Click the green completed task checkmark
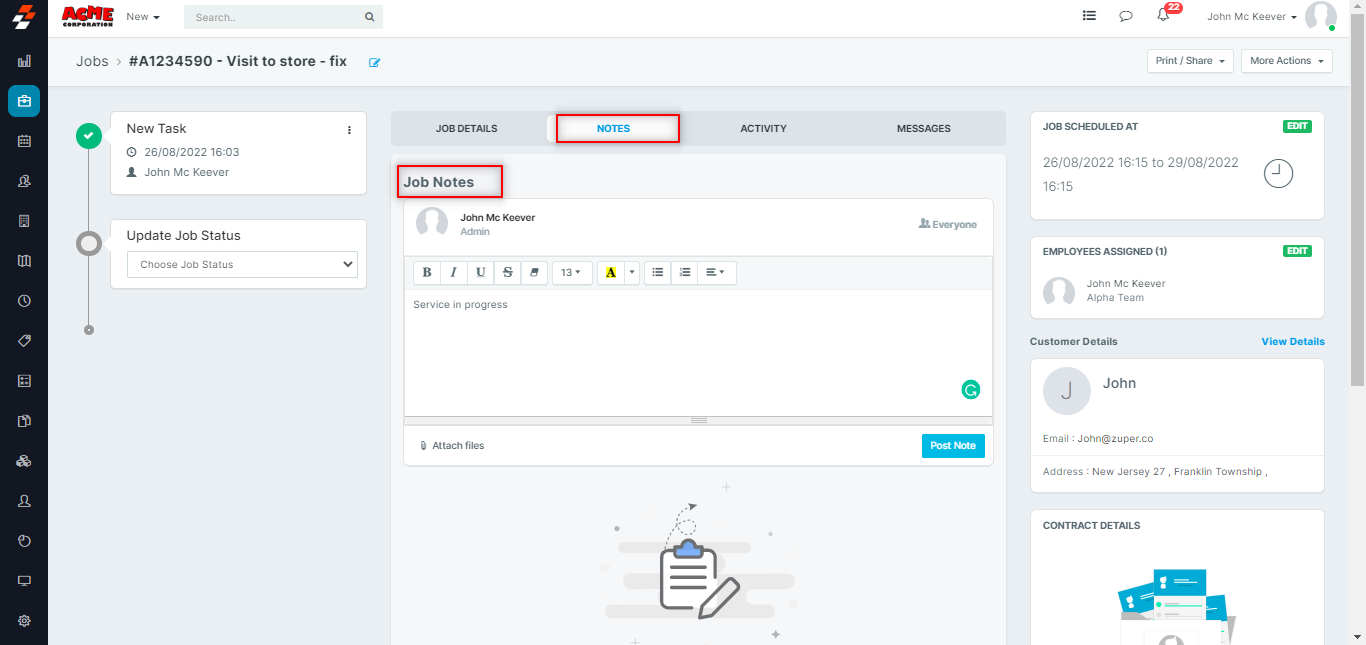Image resolution: width=1366 pixels, height=645 pixels. tap(89, 135)
